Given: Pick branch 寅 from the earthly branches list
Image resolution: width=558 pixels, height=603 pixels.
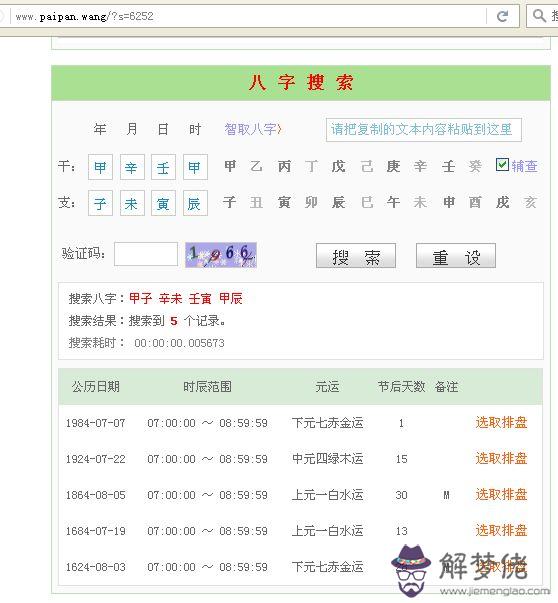Looking at the screenshot, I should click(x=284, y=202).
